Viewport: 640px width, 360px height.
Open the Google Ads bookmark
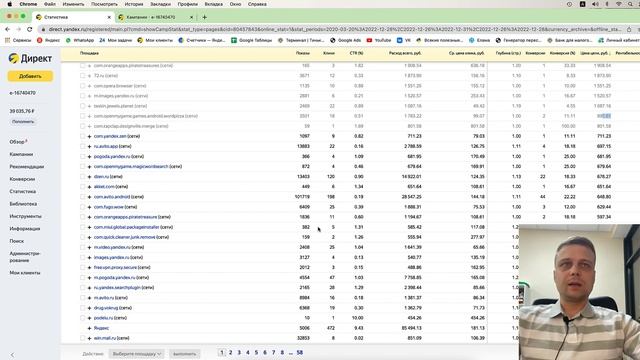(x=346, y=40)
